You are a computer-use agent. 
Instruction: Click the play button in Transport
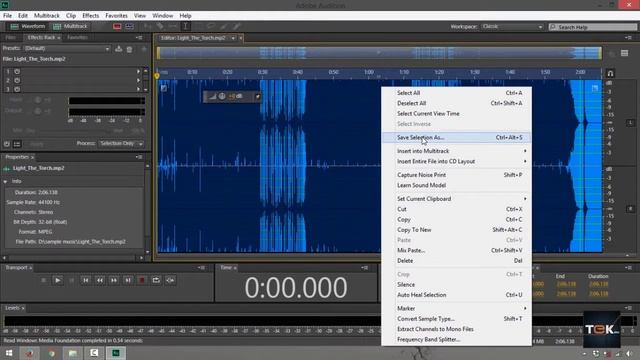[58, 280]
